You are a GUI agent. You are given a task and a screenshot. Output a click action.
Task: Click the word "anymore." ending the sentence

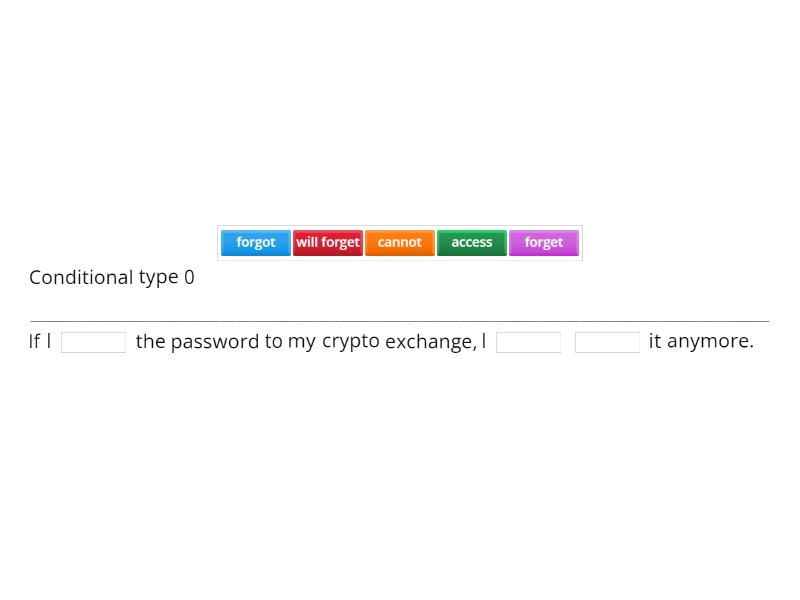(x=710, y=341)
